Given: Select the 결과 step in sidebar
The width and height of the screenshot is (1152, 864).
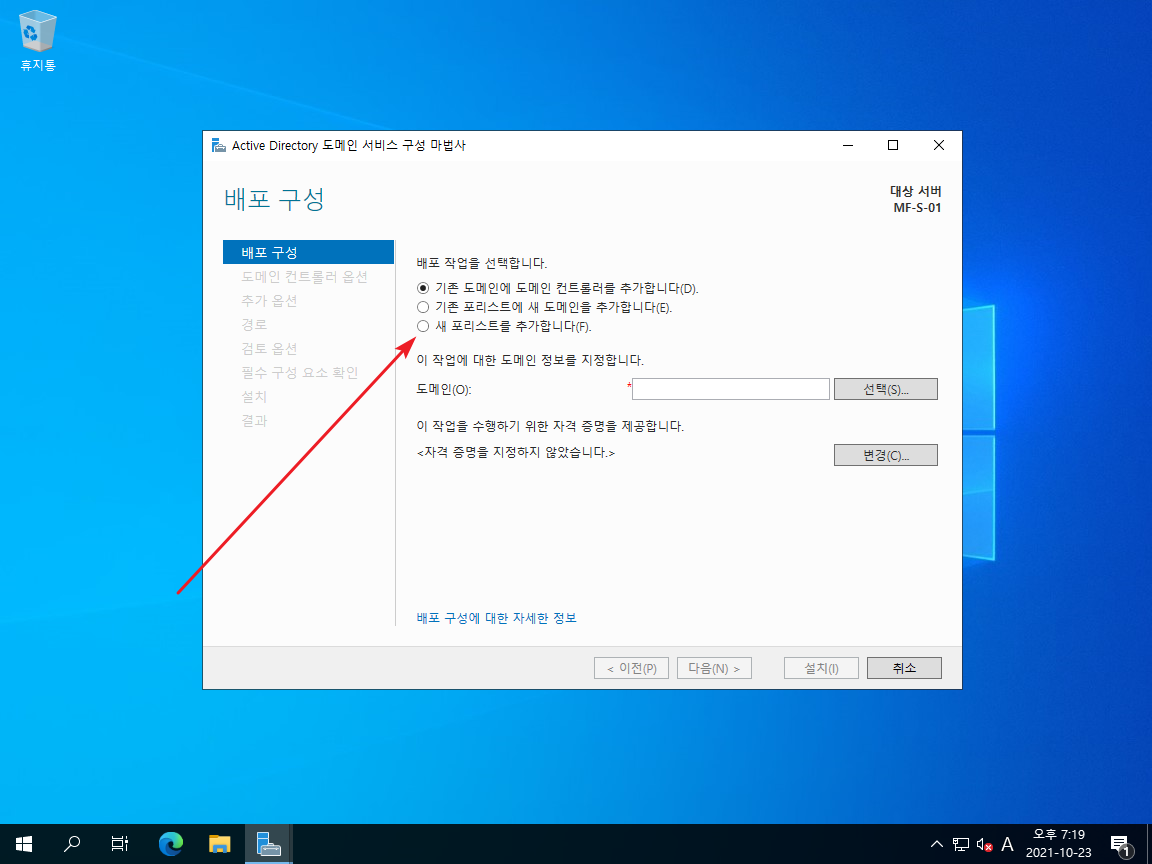Looking at the screenshot, I should [x=254, y=420].
